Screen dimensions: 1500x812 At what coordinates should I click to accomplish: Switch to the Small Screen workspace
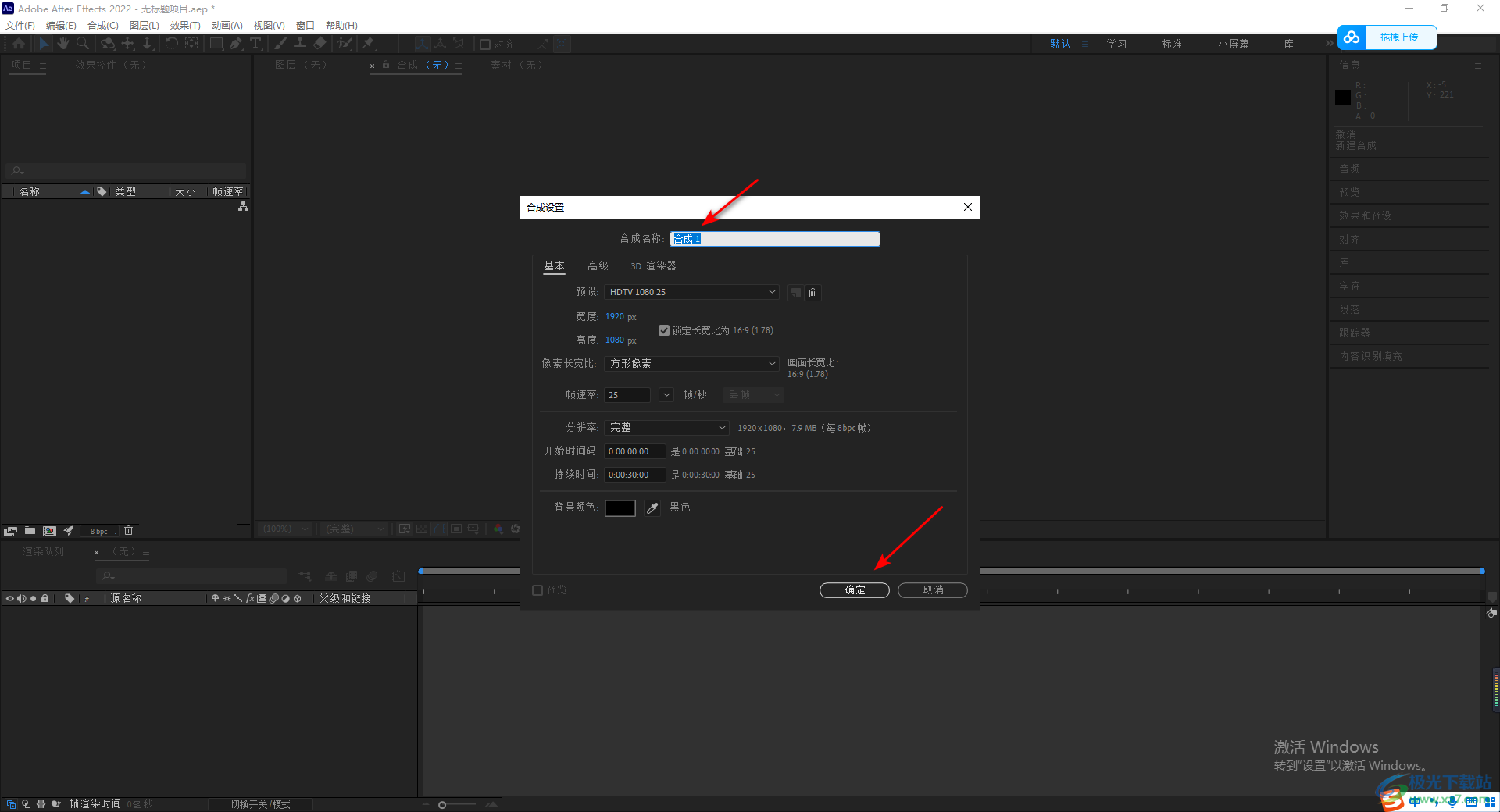click(1233, 44)
